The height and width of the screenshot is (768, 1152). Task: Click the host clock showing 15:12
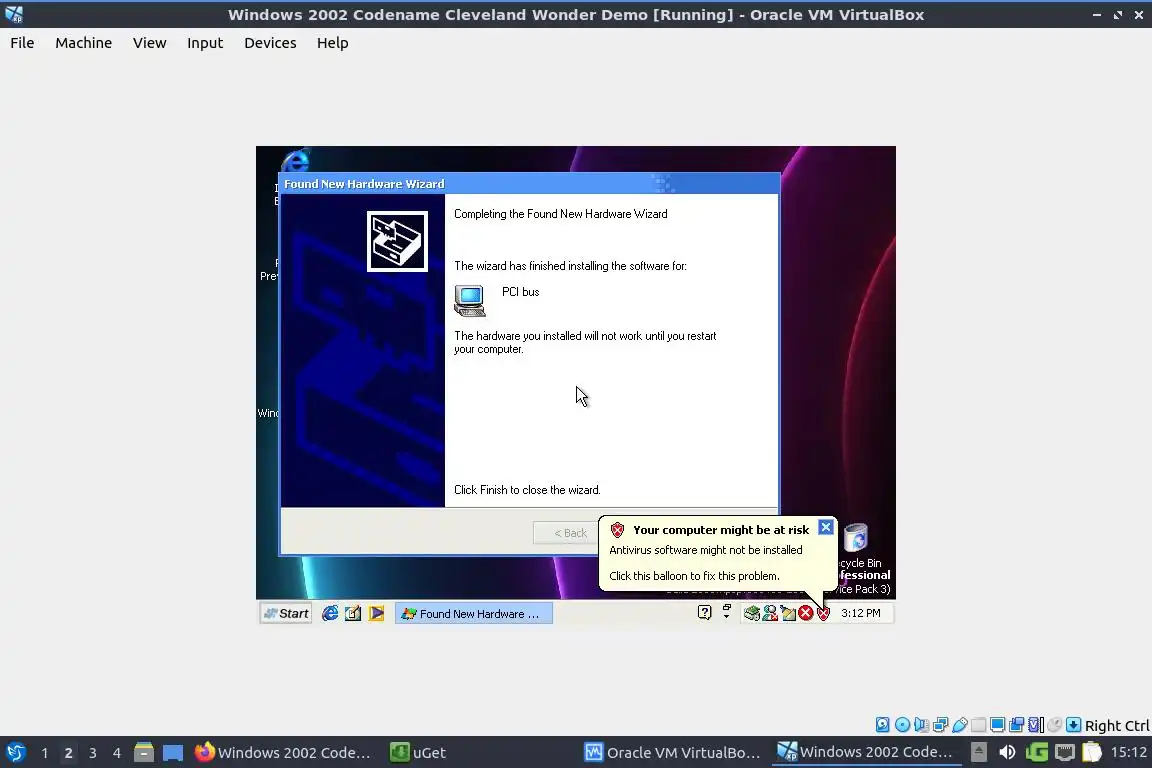[1128, 752]
